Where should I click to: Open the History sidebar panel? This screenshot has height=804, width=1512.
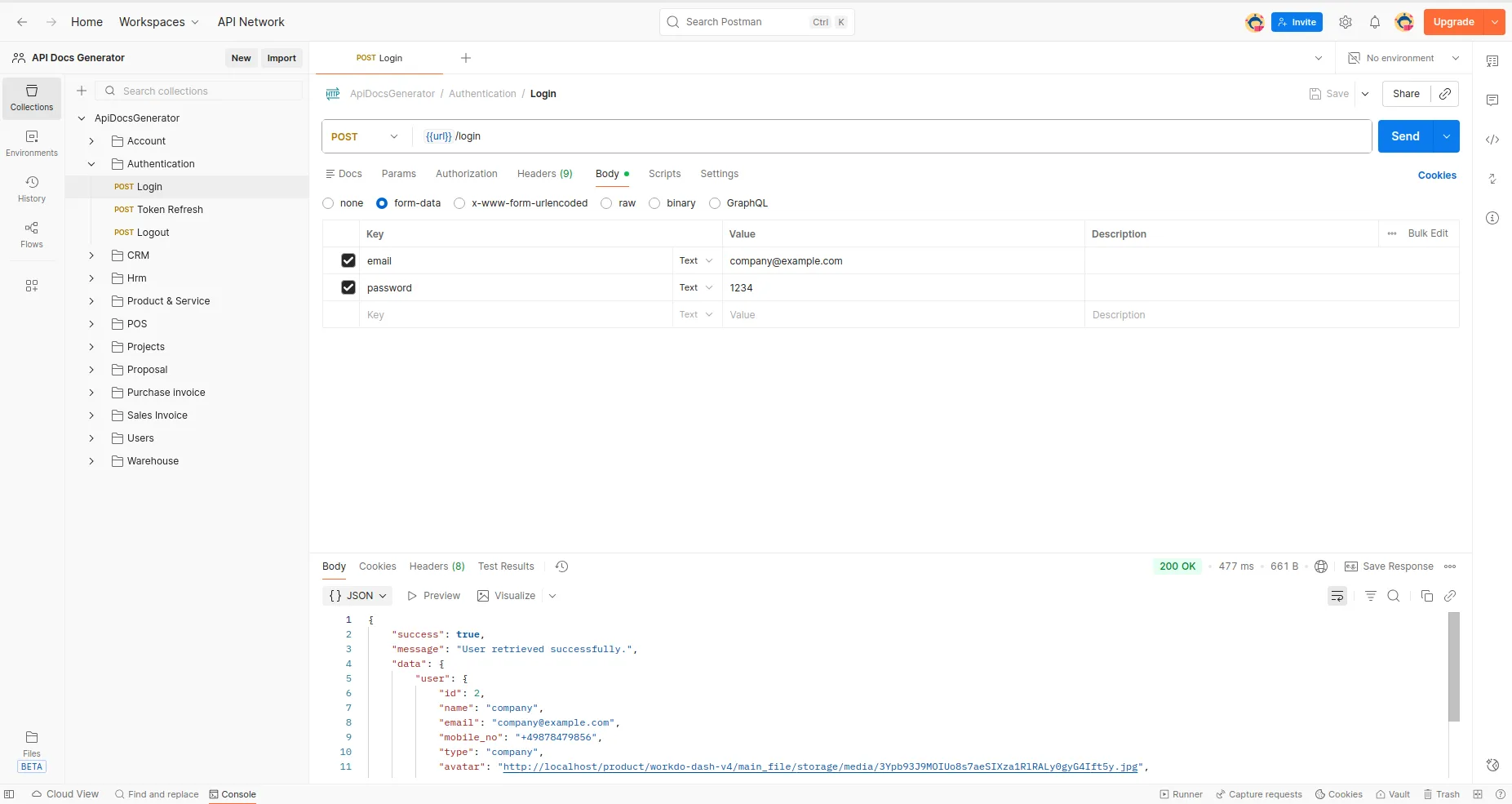pyautogui.click(x=32, y=189)
